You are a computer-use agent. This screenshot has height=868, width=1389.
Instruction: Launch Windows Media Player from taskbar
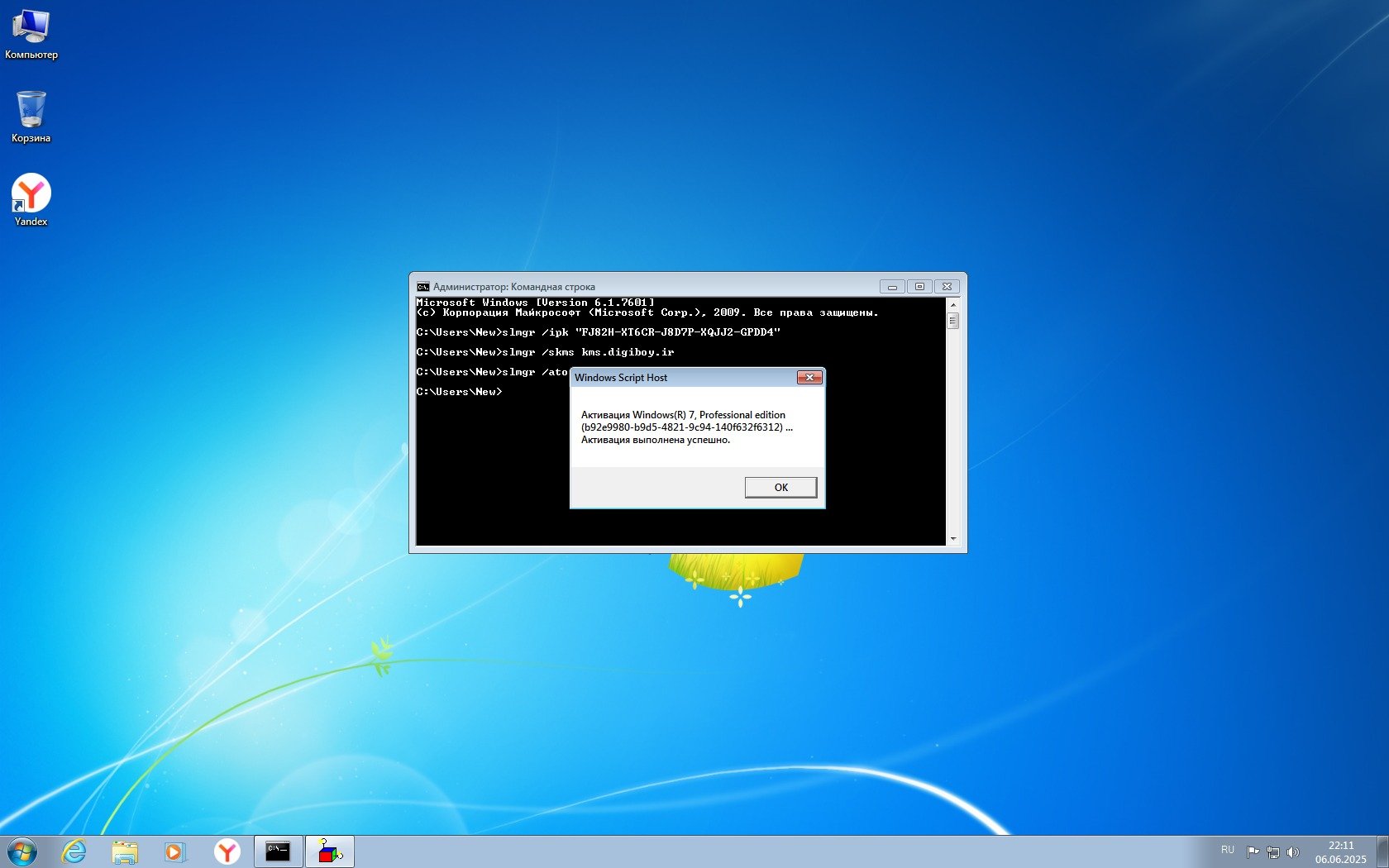pyautogui.click(x=175, y=851)
